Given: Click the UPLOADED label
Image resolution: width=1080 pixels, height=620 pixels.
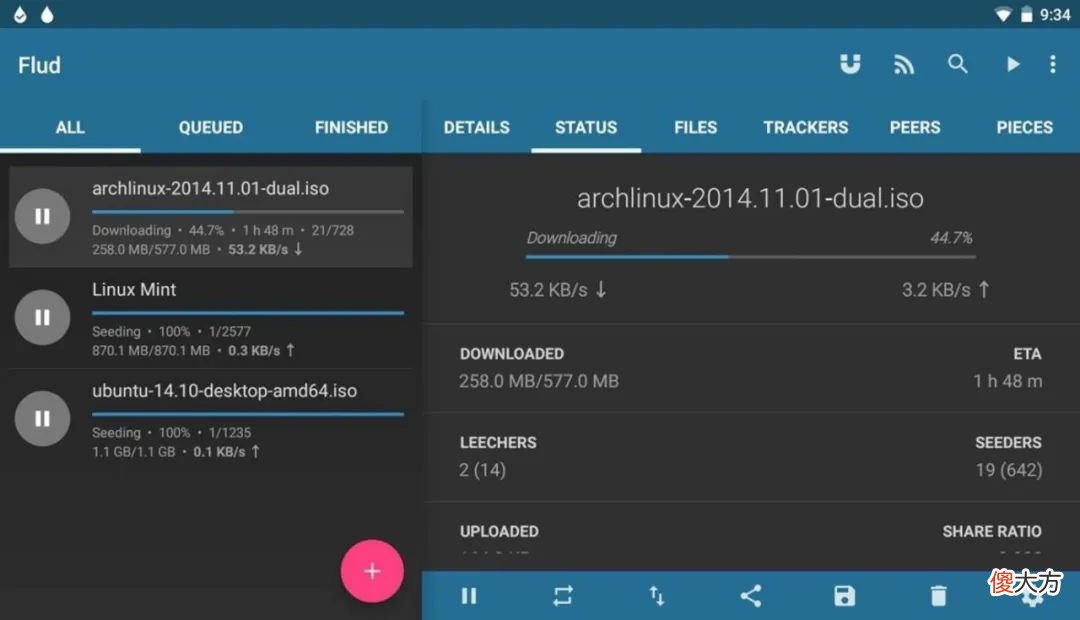Looking at the screenshot, I should pyautogui.click(x=499, y=532).
